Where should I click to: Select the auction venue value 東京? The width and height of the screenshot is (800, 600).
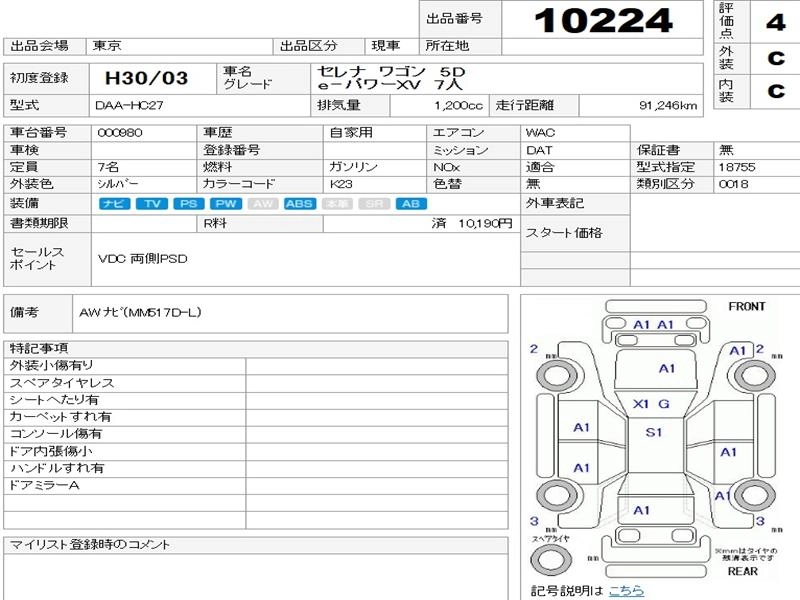point(107,46)
